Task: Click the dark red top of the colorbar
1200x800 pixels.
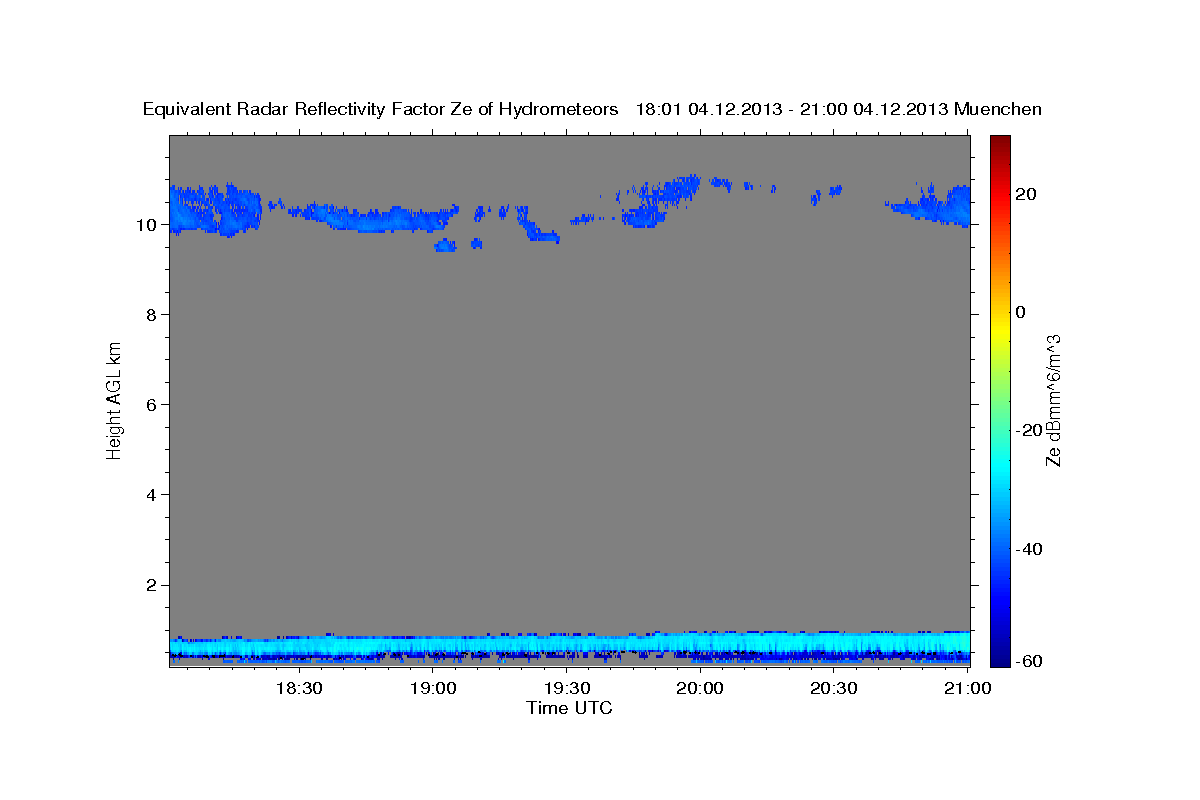Action: coord(999,145)
